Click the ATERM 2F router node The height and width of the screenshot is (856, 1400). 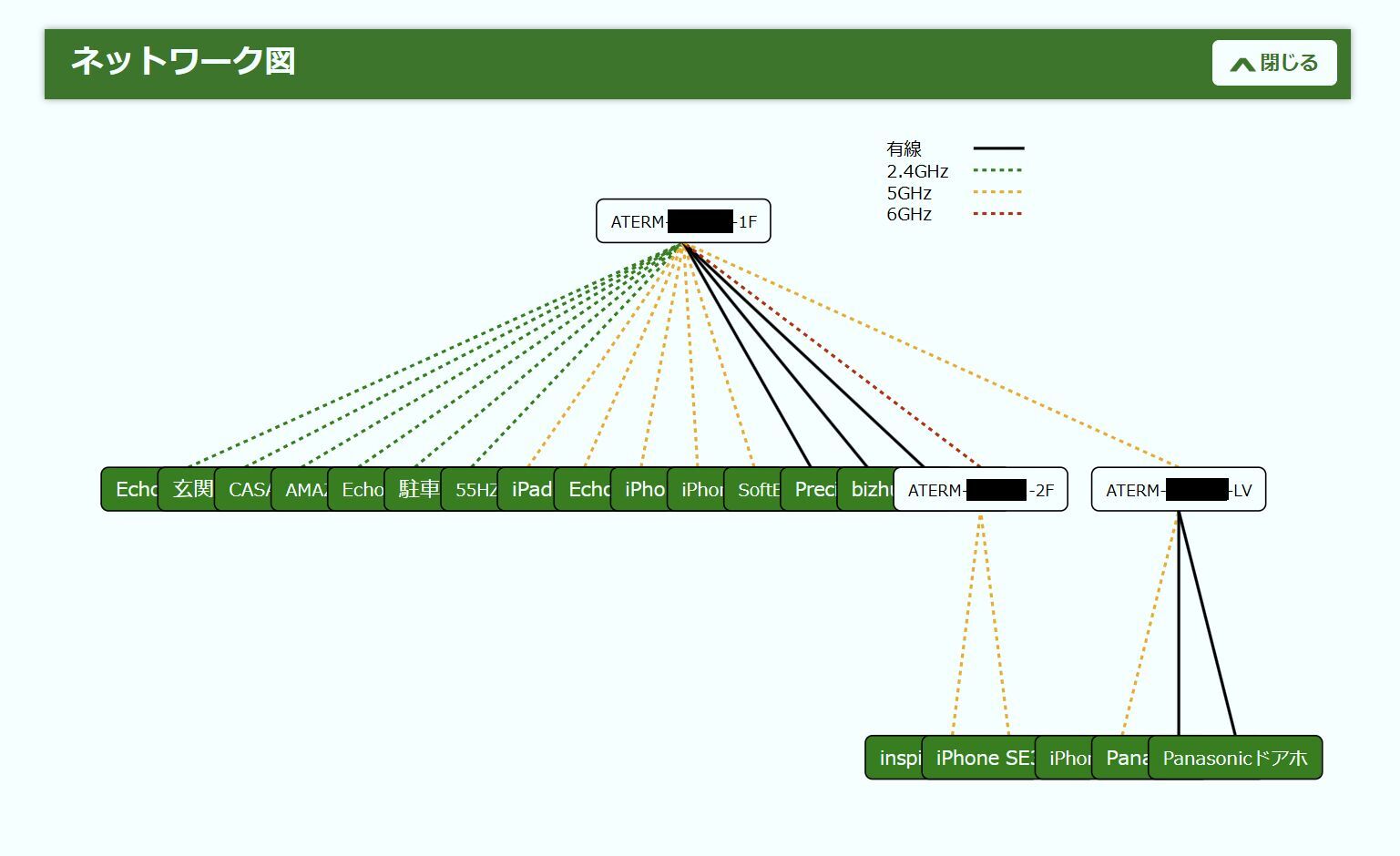pyautogui.click(x=980, y=490)
